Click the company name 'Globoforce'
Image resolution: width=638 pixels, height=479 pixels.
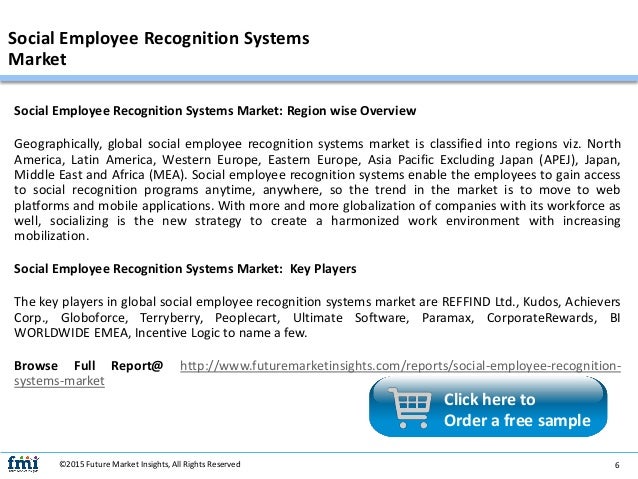(94, 317)
